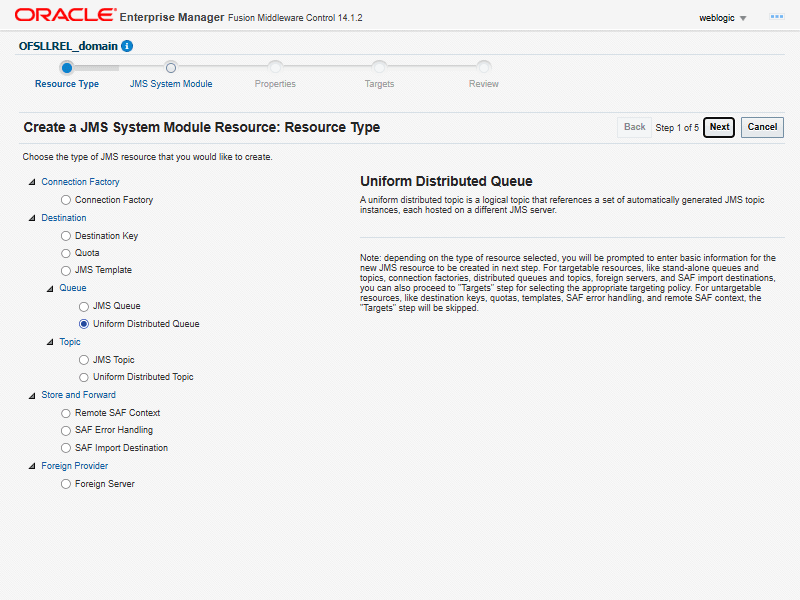Click the 'Enterprise Manager' title text
This screenshot has height=600, width=800.
[172, 17]
